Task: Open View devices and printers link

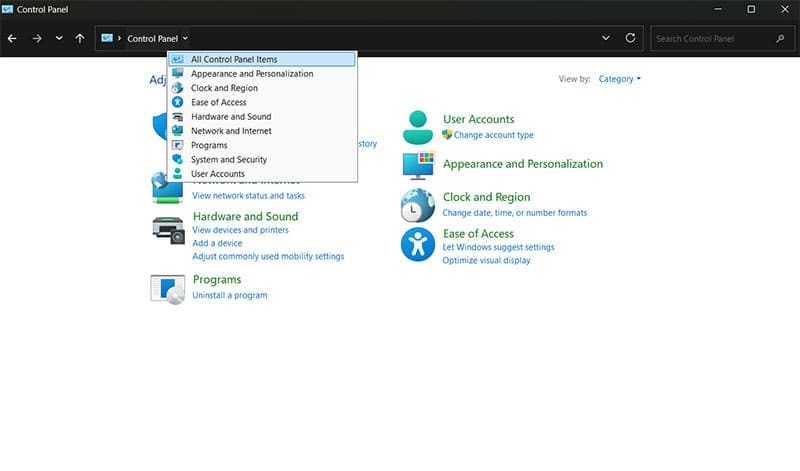Action: tap(240, 230)
